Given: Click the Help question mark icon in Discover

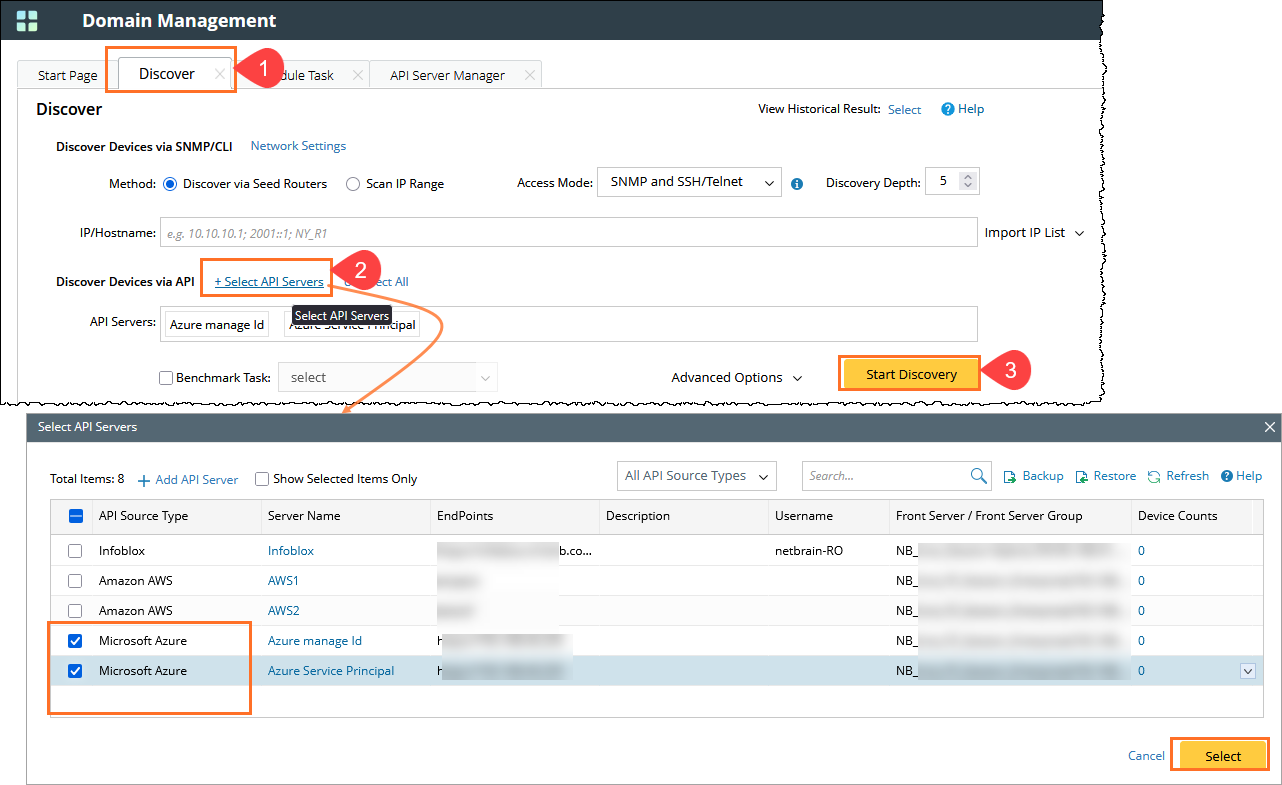Looking at the screenshot, I should point(947,109).
